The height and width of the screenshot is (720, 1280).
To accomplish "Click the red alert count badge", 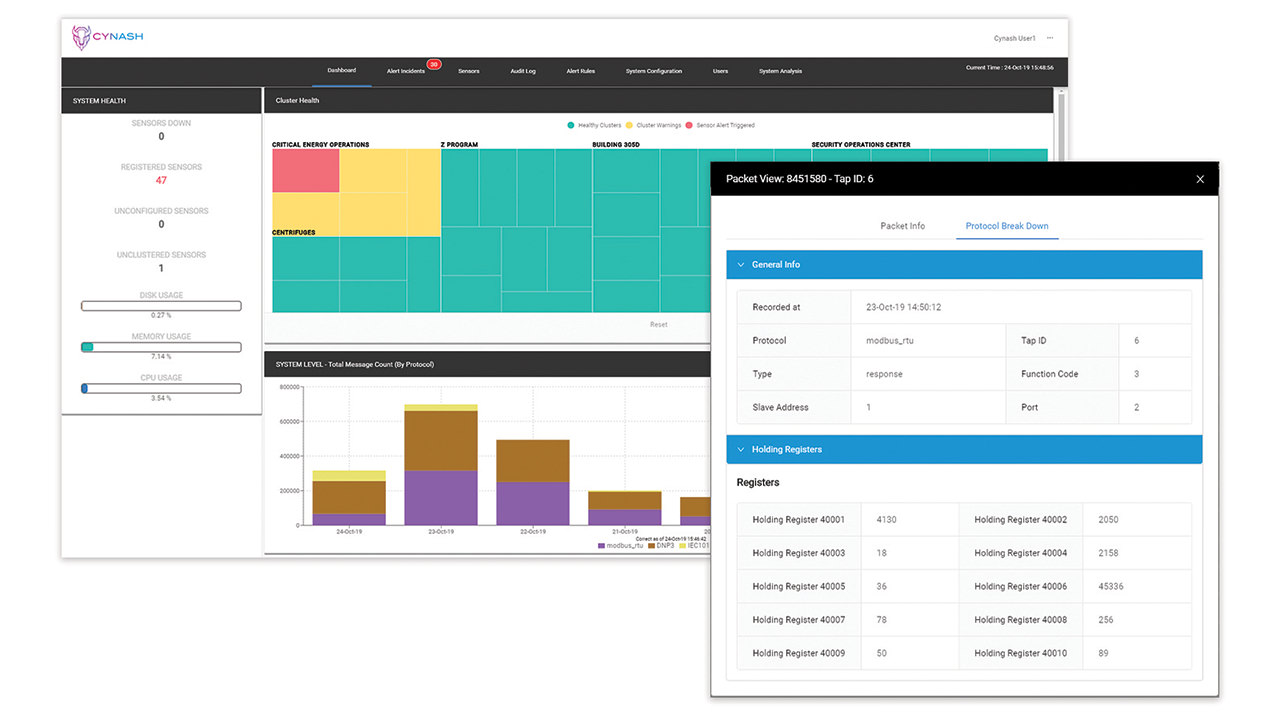I will pyautogui.click(x=434, y=64).
